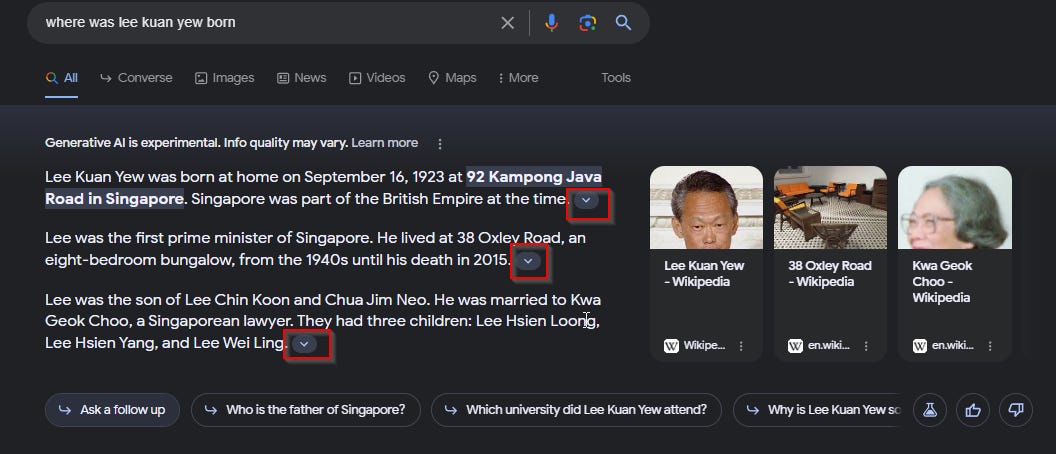Image resolution: width=1056 pixels, height=454 pixels.
Task: Ask Which university did Lee Kuan Yew attend
Action: click(576, 410)
